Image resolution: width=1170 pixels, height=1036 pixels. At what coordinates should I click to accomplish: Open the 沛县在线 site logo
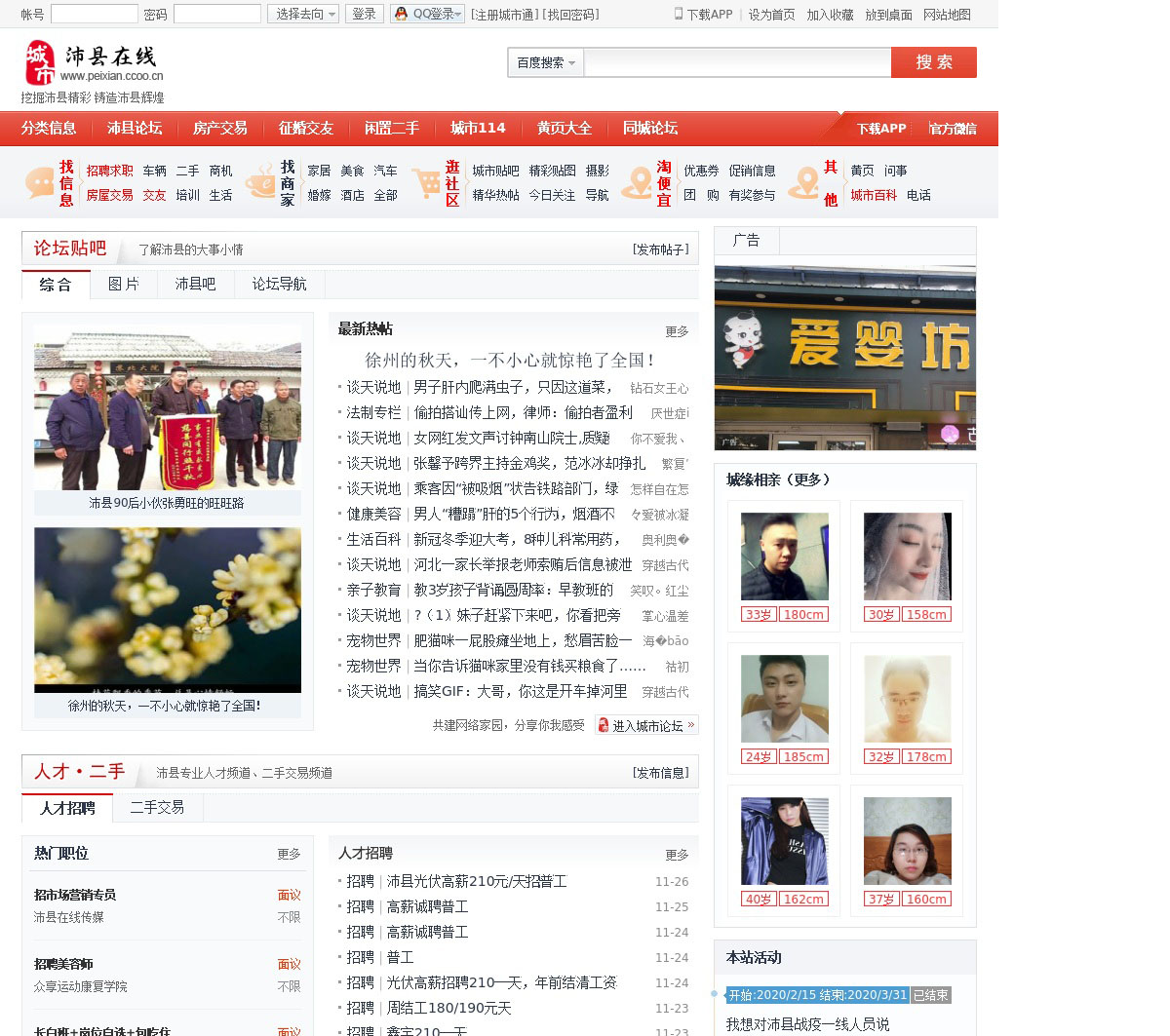93,63
